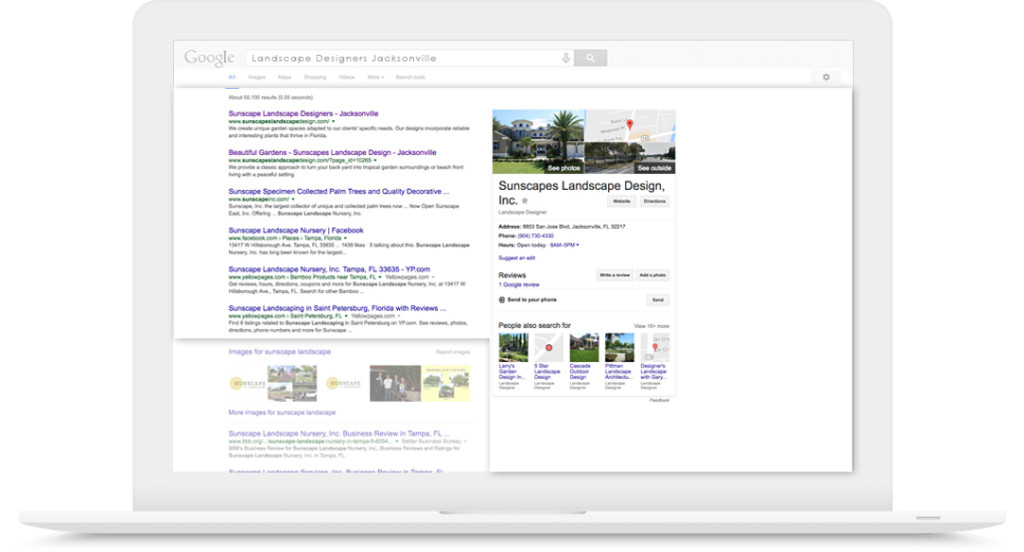Click Write a review button
The image size is (1024, 552).
click(615, 275)
